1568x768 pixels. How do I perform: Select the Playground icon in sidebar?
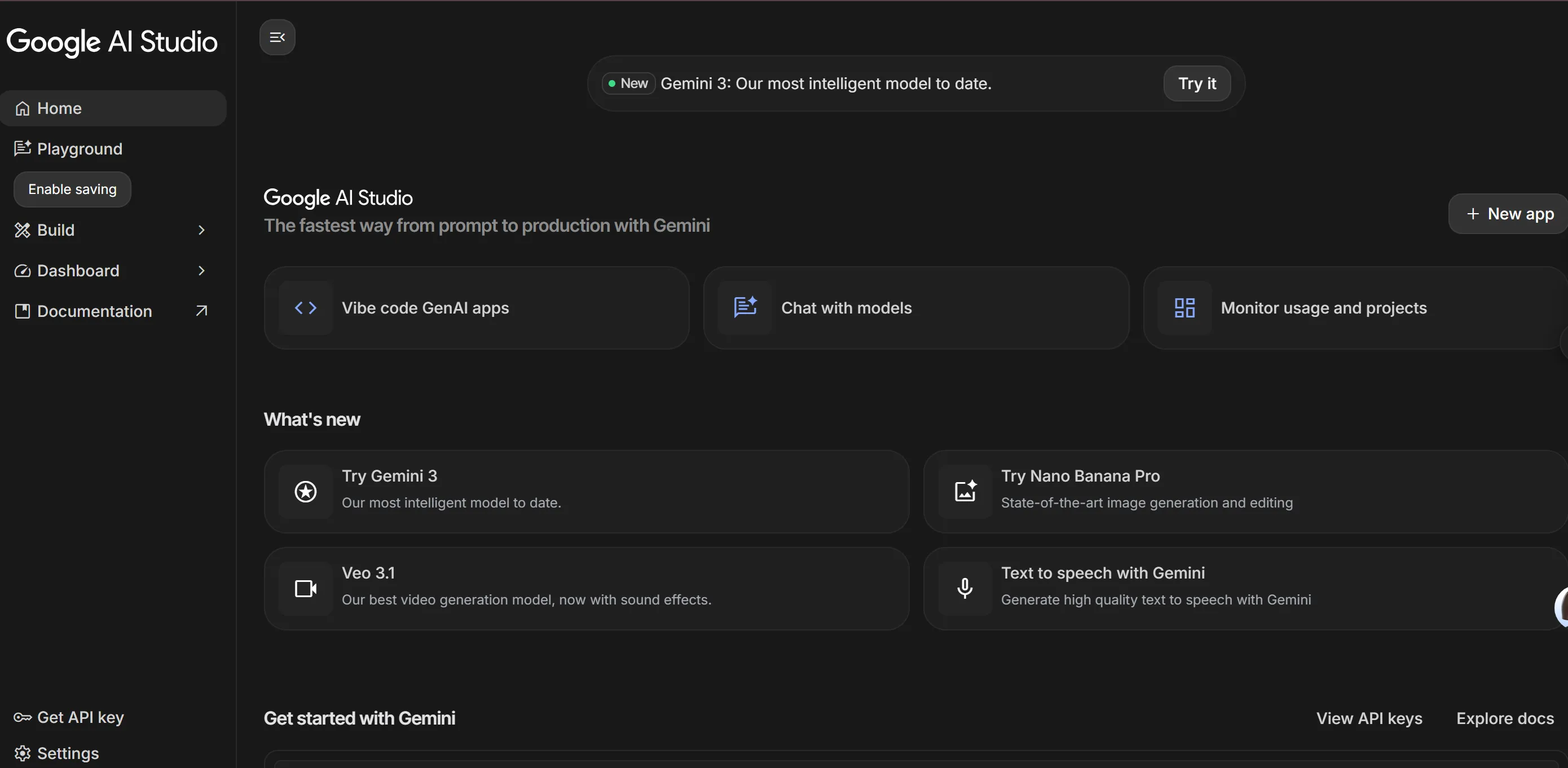(x=23, y=148)
